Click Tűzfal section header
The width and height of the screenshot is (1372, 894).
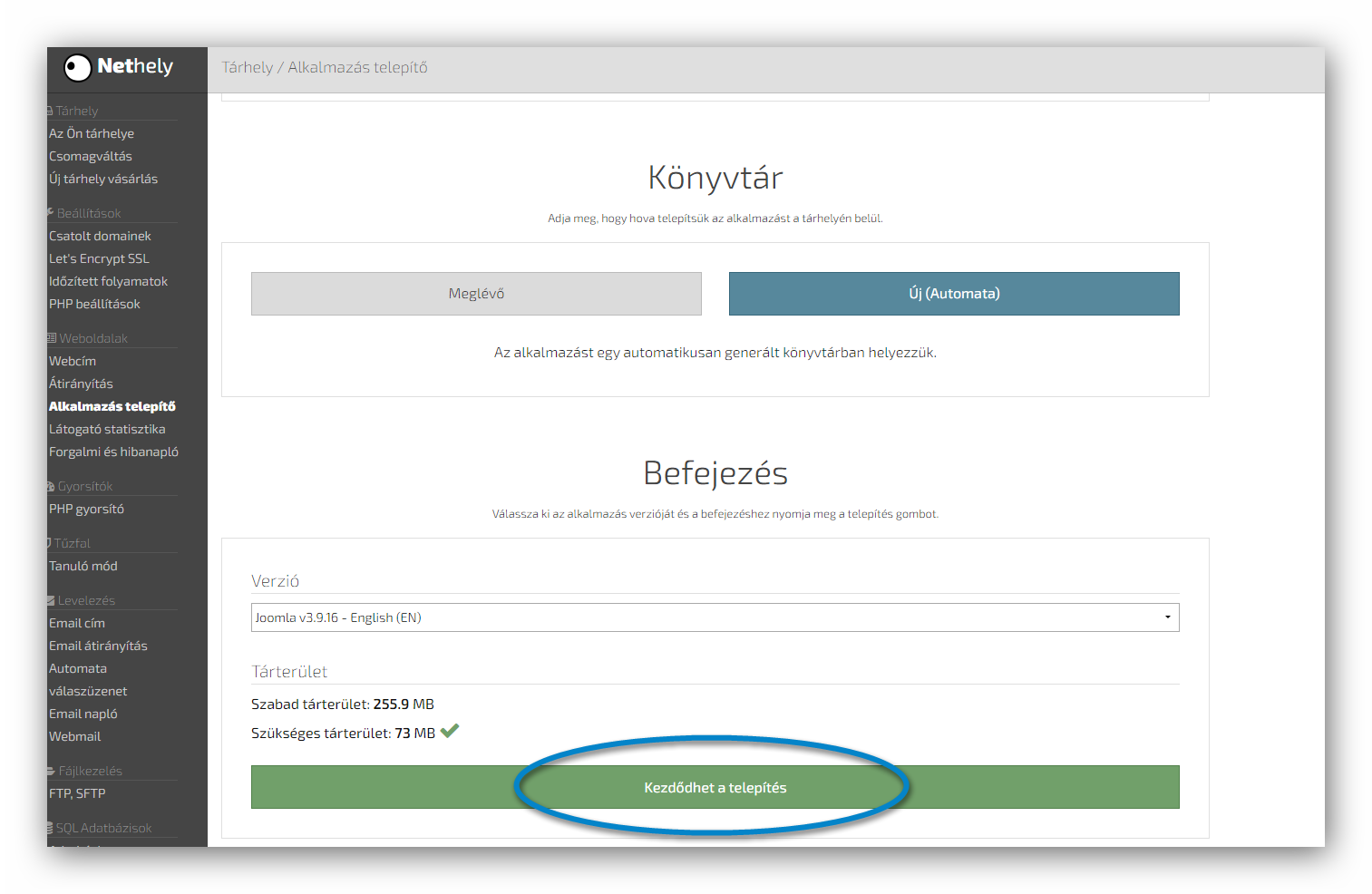coord(69,543)
